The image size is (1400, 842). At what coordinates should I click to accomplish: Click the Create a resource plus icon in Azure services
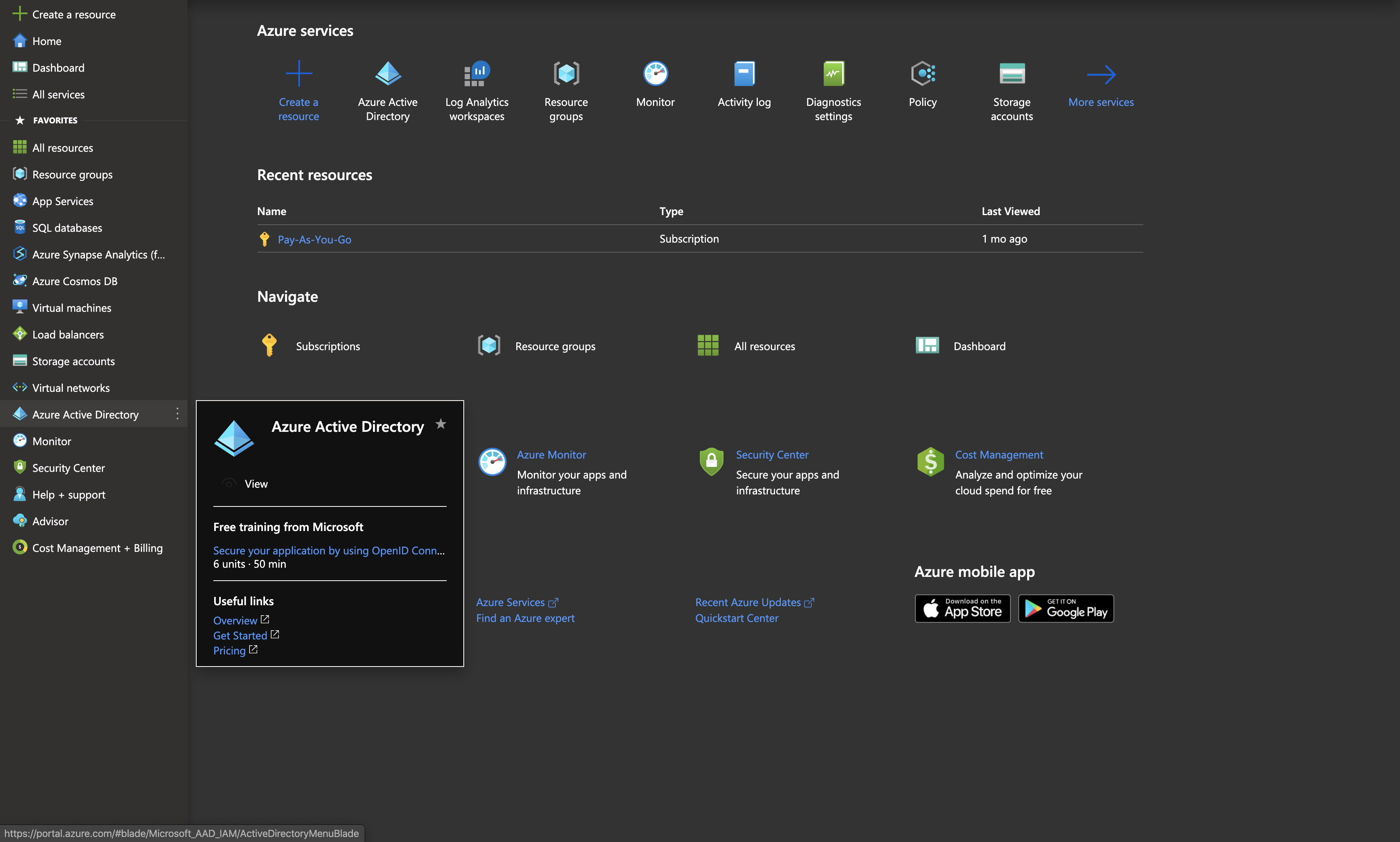coord(299,74)
